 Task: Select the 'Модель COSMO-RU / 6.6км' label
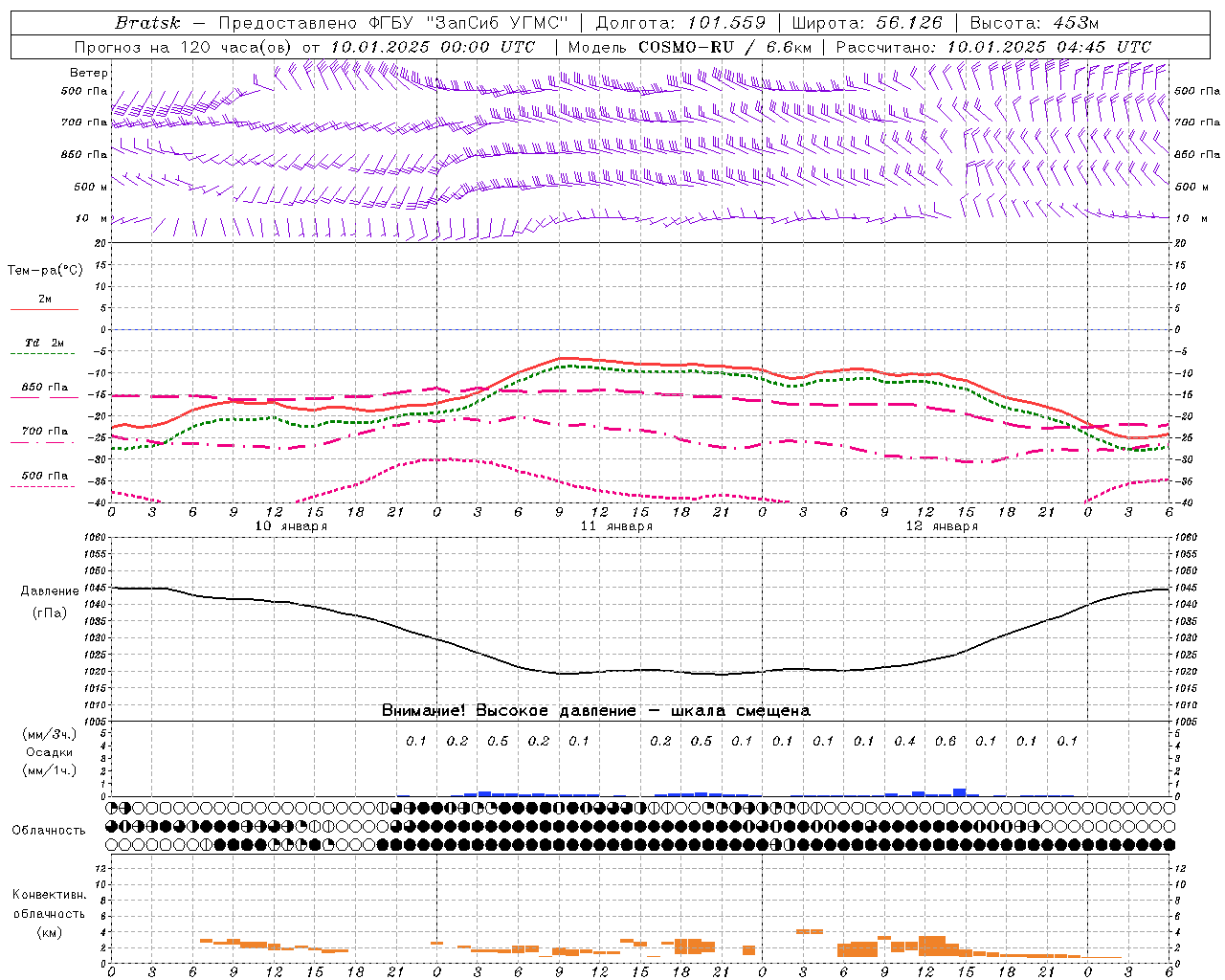(689, 47)
